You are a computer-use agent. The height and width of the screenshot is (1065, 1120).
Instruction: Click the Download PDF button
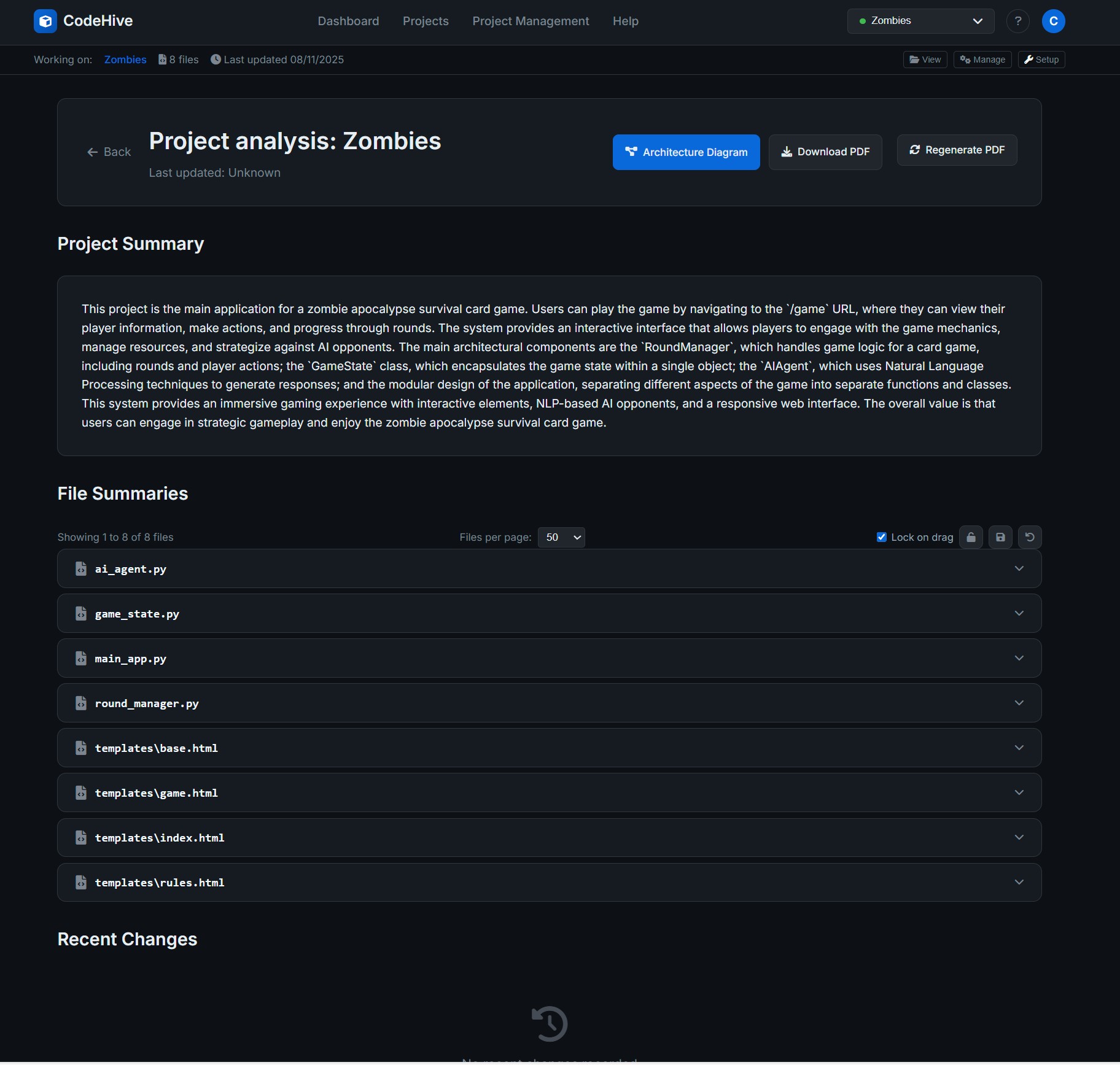click(825, 152)
